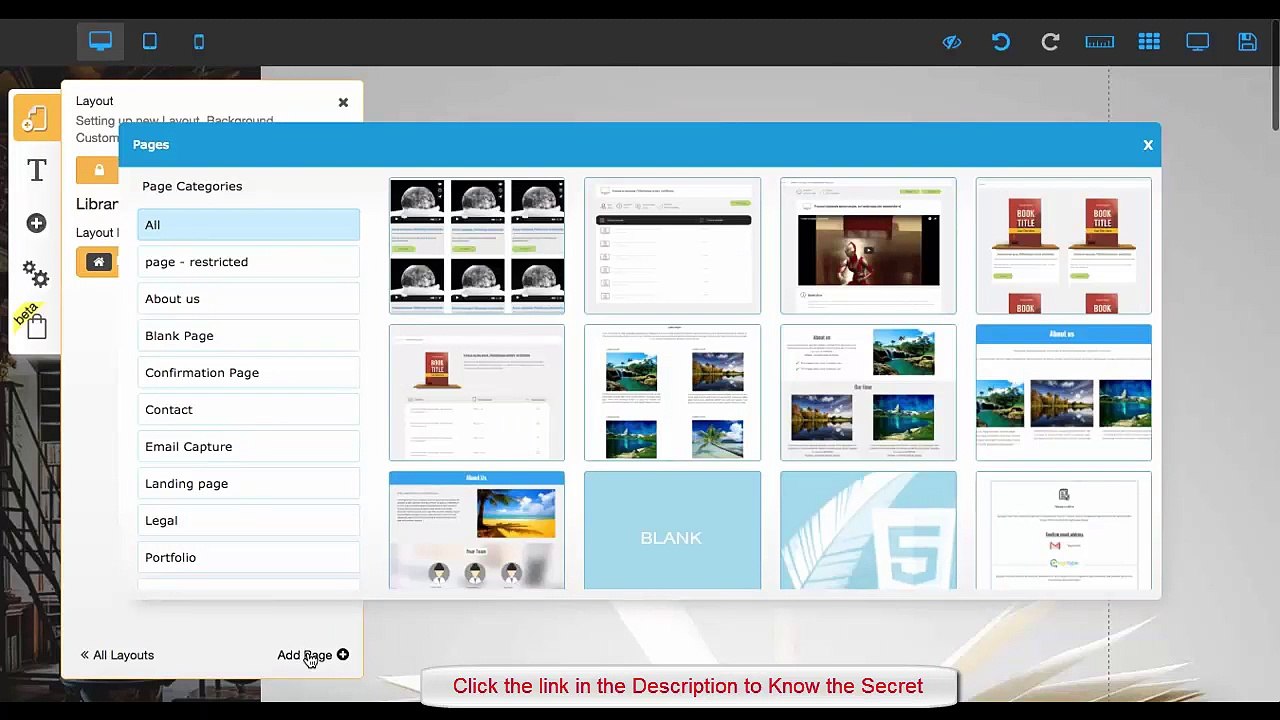This screenshot has width=1280, height=720.
Task: Choose the About us Our time template
Action: (868, 392)
